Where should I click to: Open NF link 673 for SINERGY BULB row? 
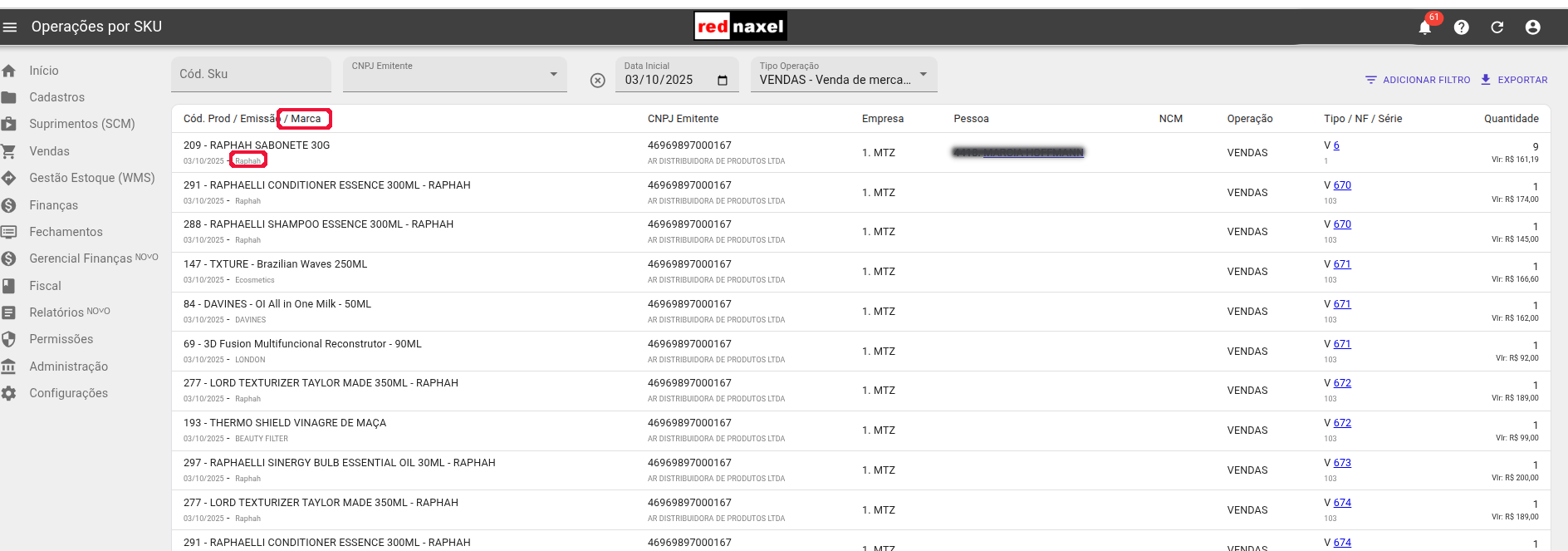click(1342, 463)
